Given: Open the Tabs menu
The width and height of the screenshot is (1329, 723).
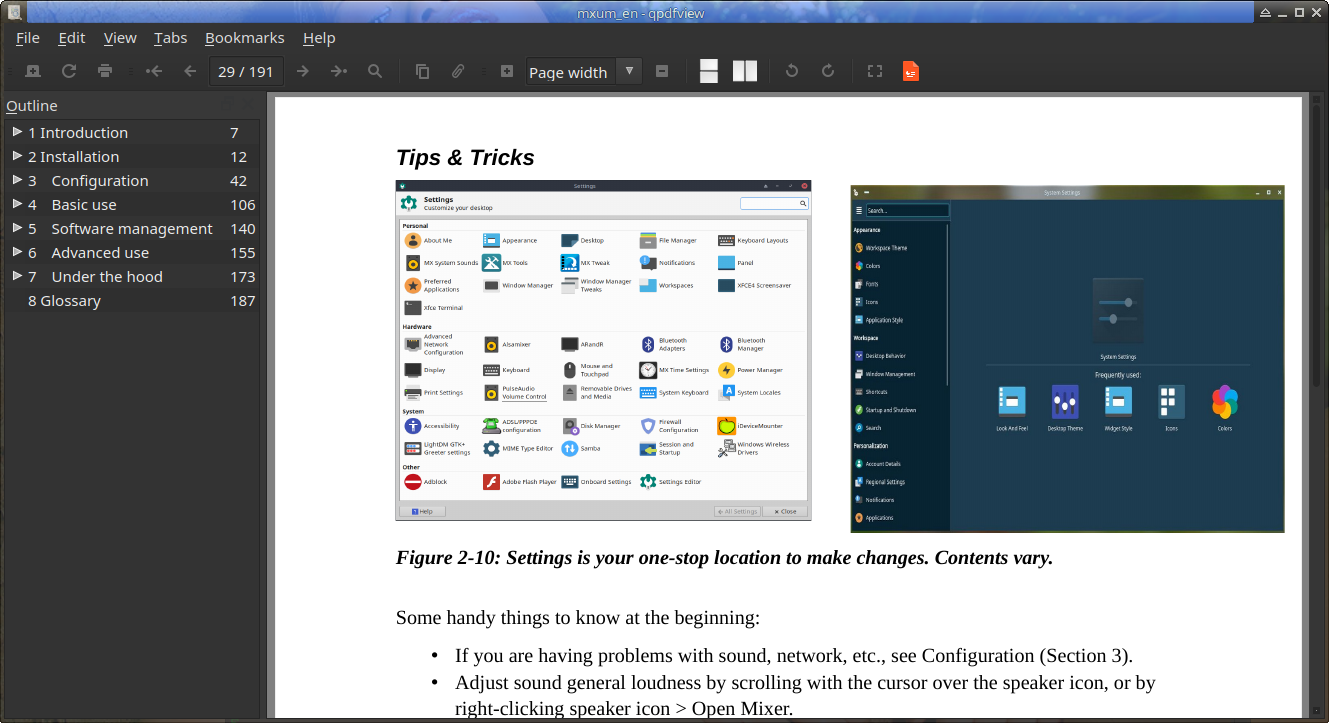Looking at the screenshot, I should pos(171,38).
